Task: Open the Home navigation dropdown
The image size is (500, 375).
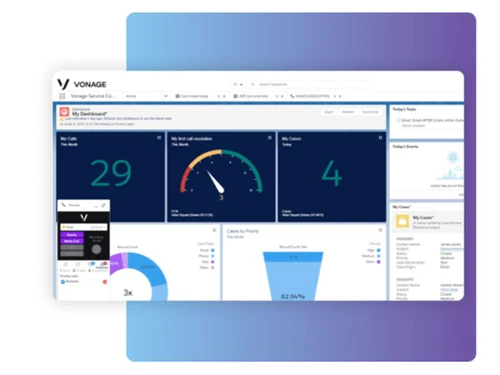Action: click(165, 96)
